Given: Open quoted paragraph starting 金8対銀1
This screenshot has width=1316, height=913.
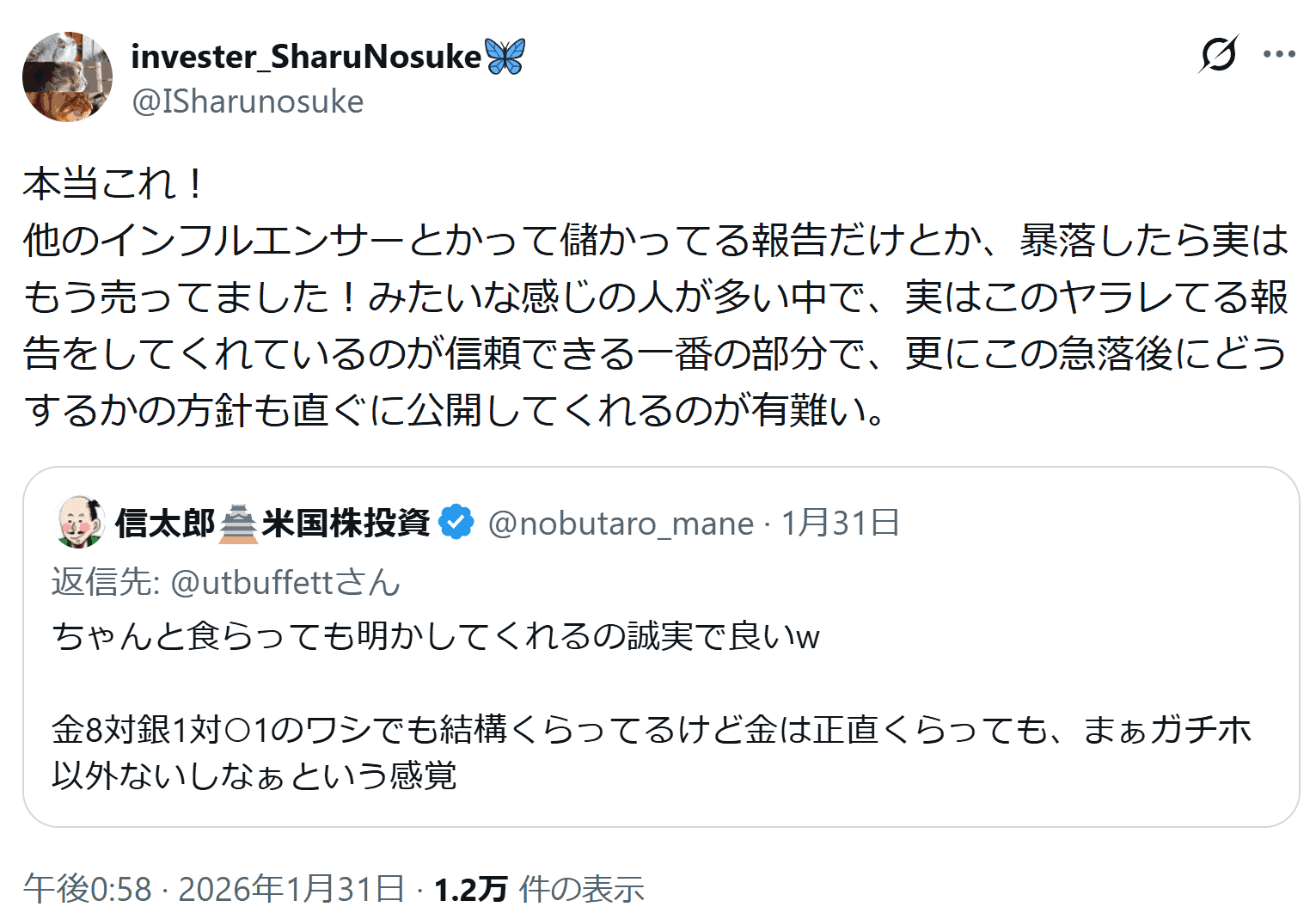Looking at the screenshot, I should (650, 752).
